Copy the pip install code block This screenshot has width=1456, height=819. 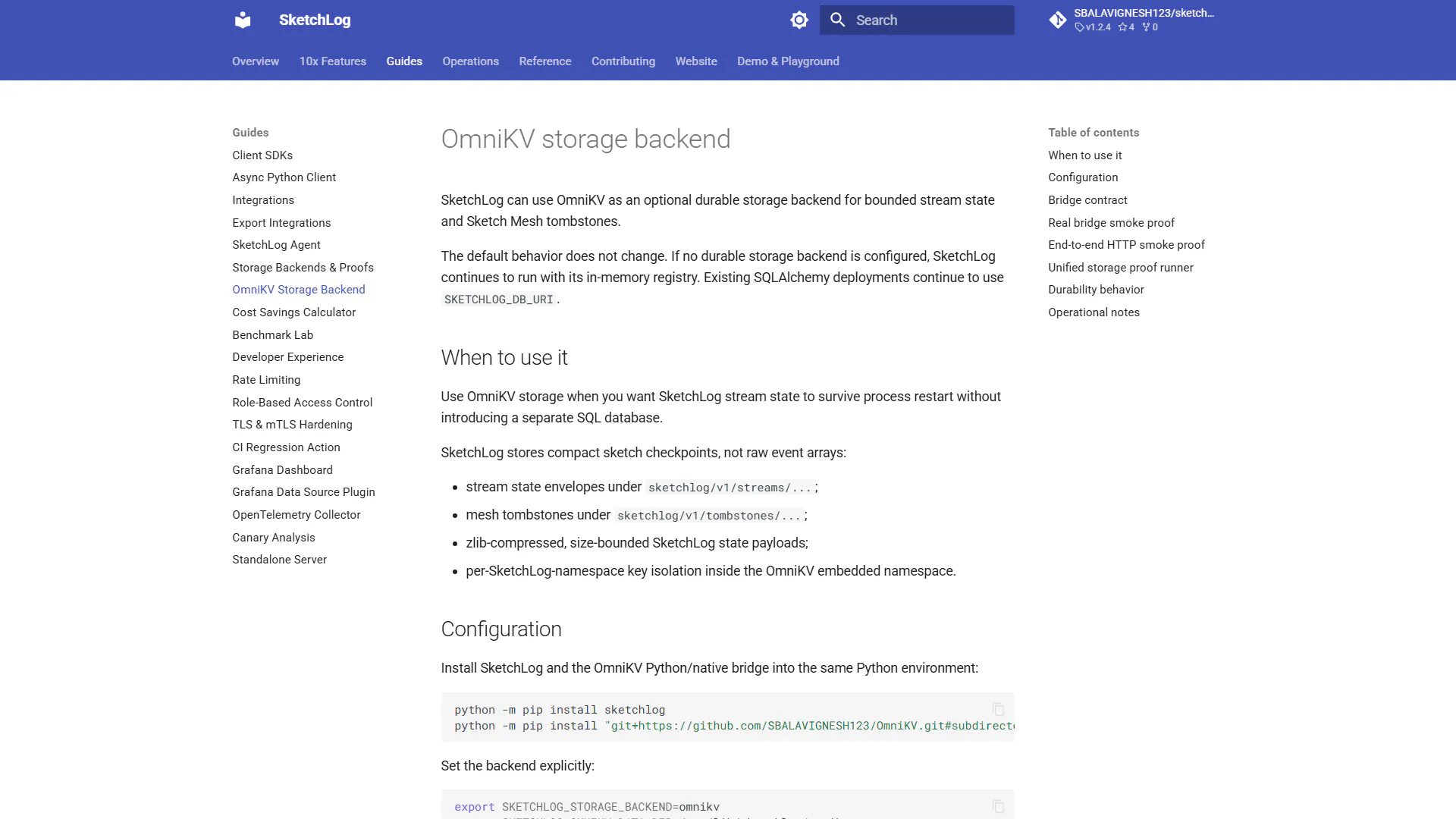(998, 709)
